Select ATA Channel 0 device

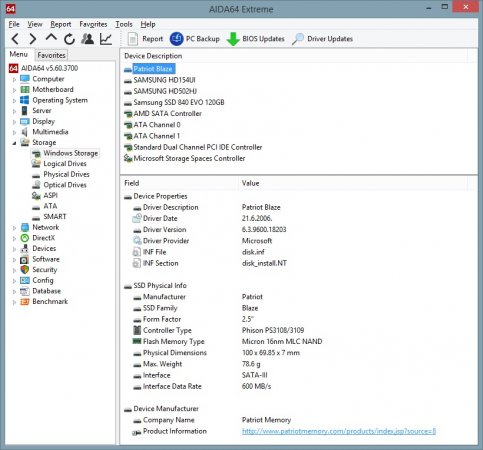point(152,125)
